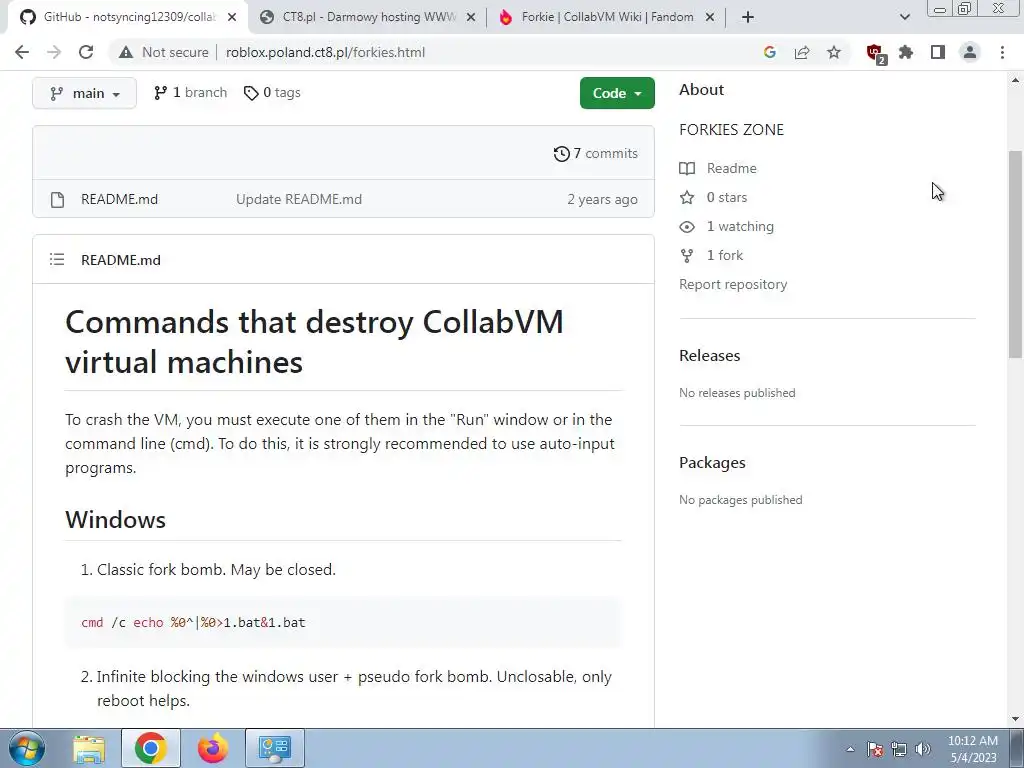
Task: Open the README outline list icon
Action: click(x=57, y=259)
